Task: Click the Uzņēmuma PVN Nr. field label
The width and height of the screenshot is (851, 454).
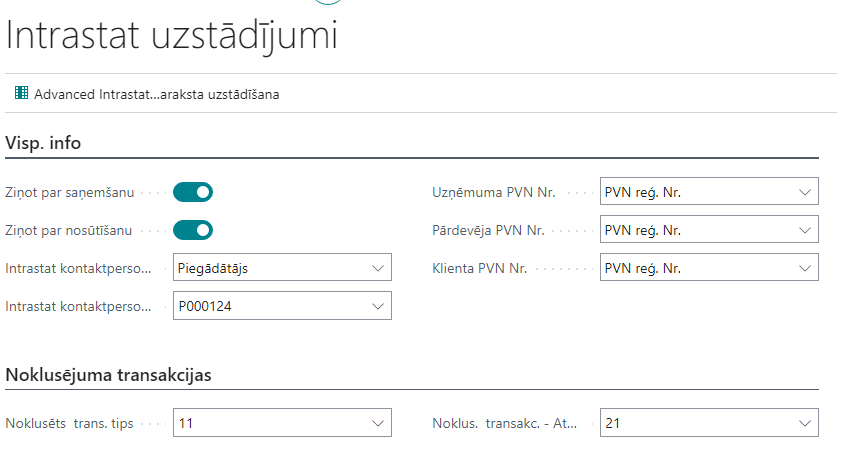Action: pos(493,192)
